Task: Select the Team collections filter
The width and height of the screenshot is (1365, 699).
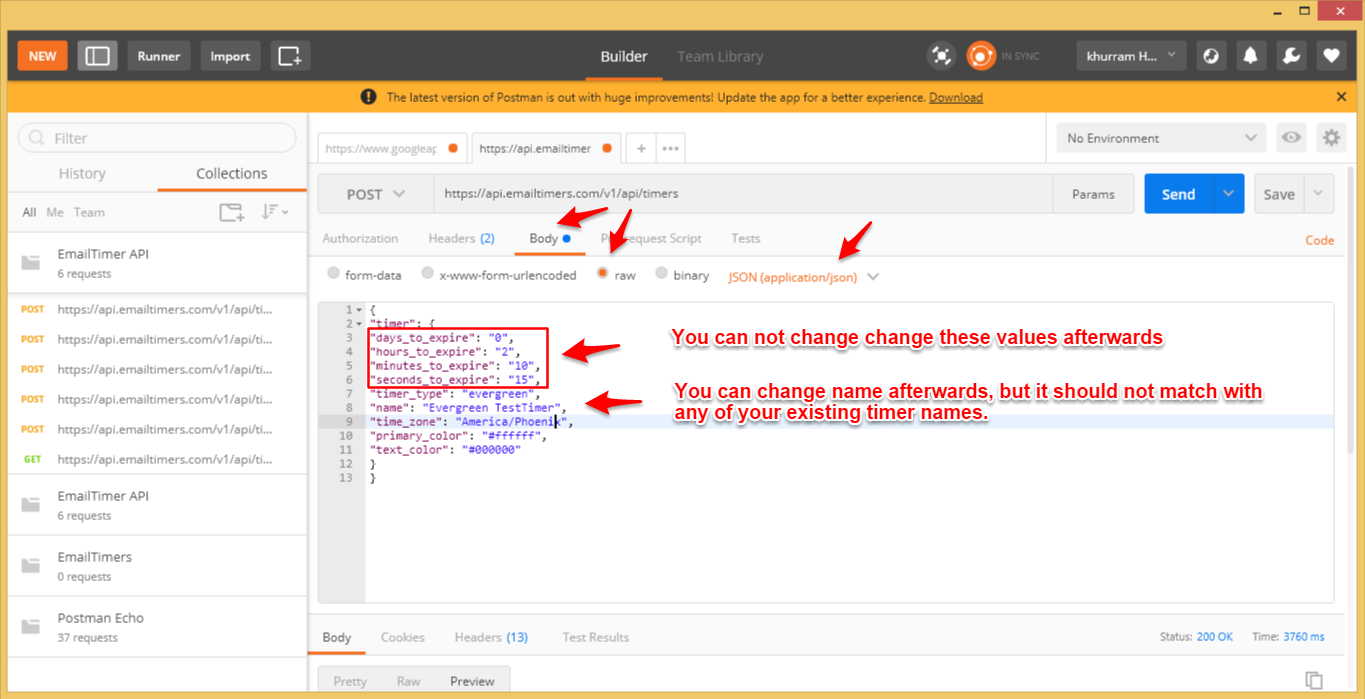Action: (89, 212)
